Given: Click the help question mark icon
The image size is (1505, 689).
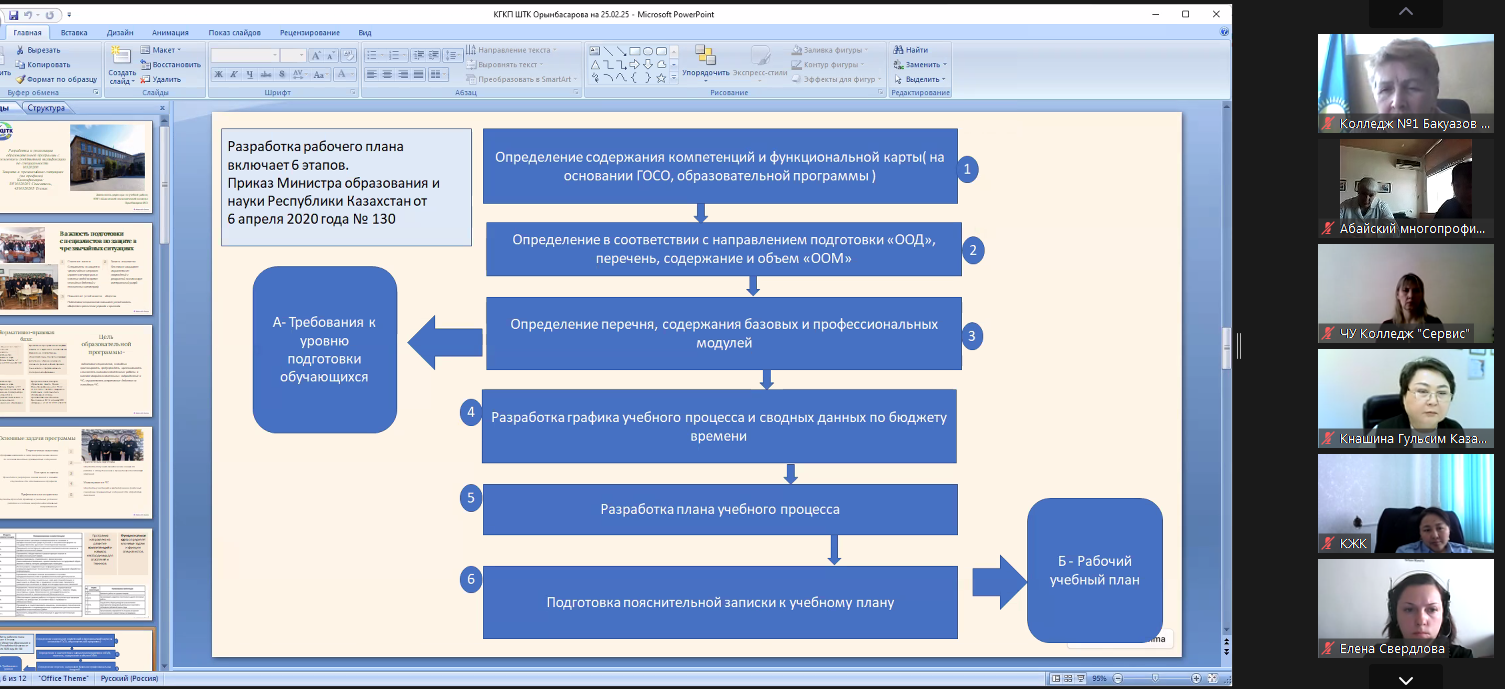Looking at the screenshot, I should [x=1224, y=32].
